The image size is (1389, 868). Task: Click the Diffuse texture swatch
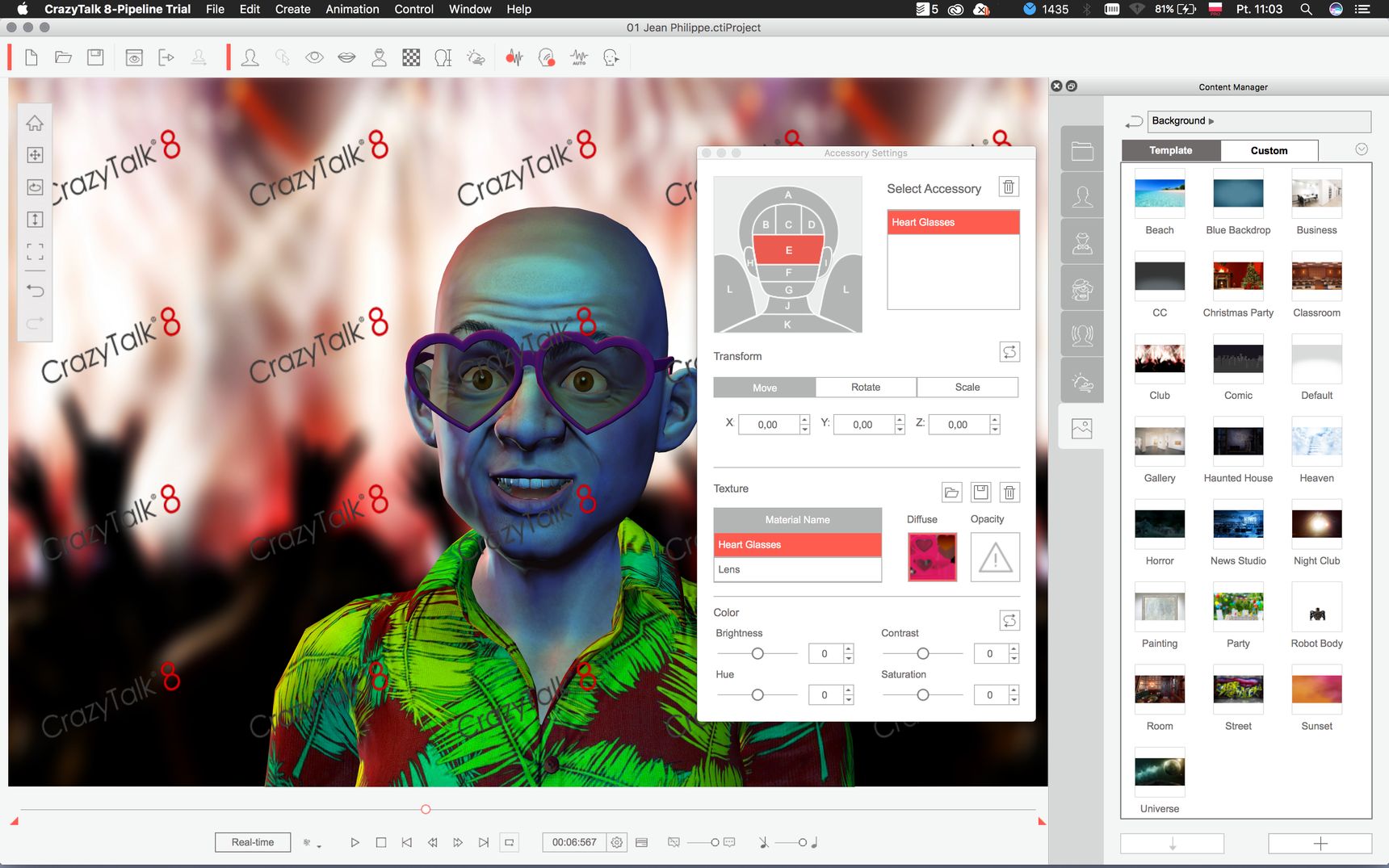(932, 557)
